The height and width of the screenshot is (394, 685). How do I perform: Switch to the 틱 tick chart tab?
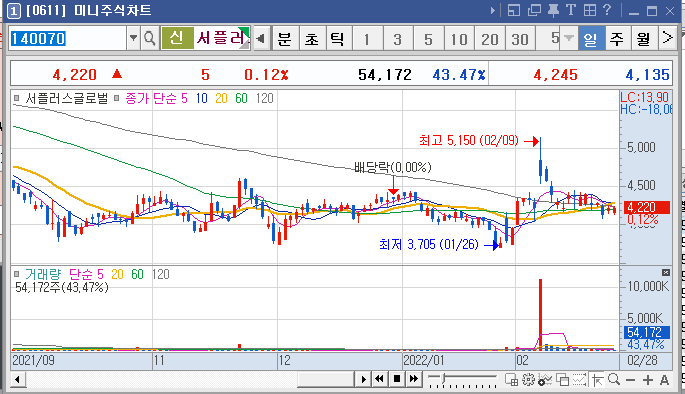(x=338, y=39)
